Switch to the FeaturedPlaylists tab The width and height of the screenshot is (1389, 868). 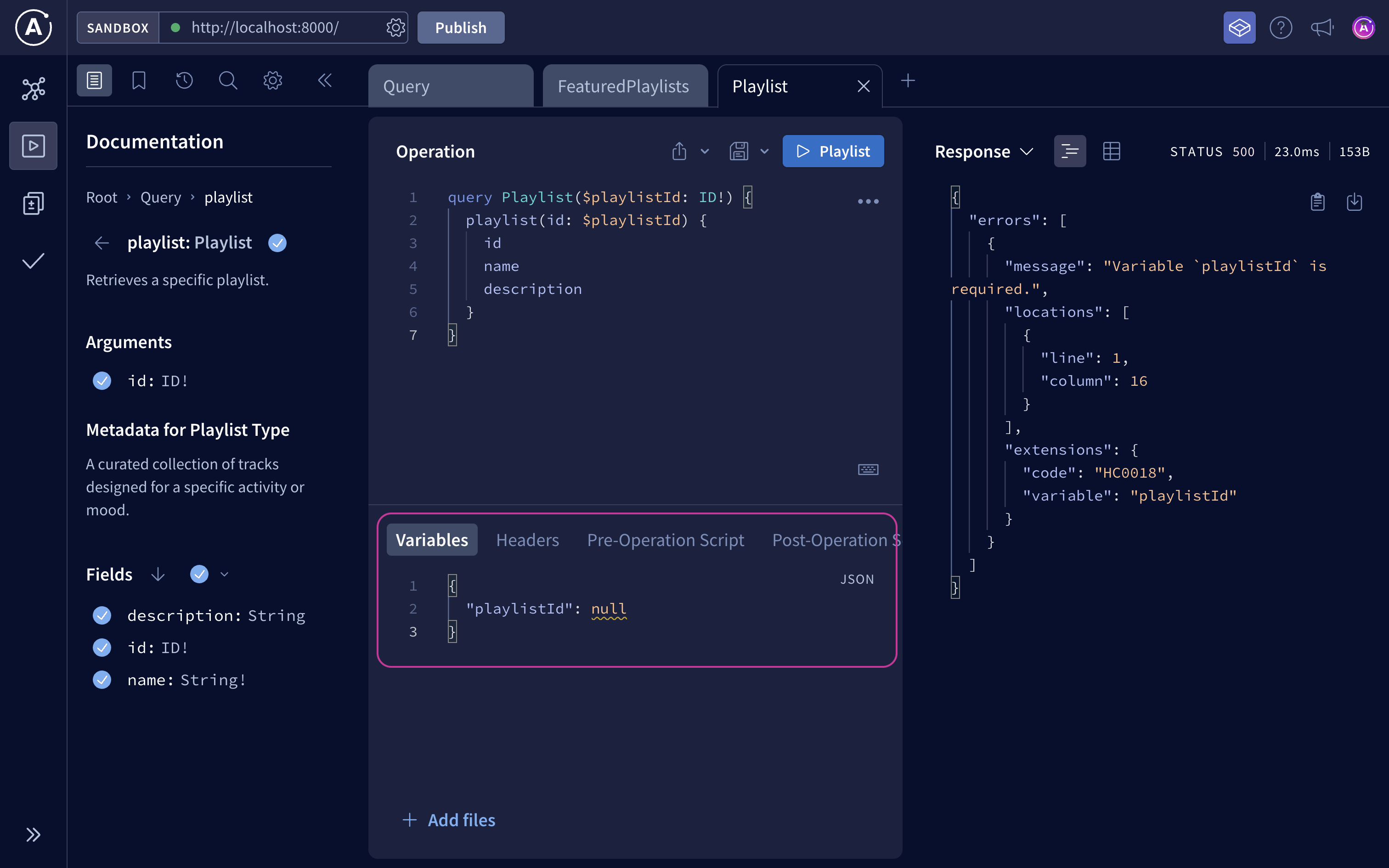click(x=623, y=85)
